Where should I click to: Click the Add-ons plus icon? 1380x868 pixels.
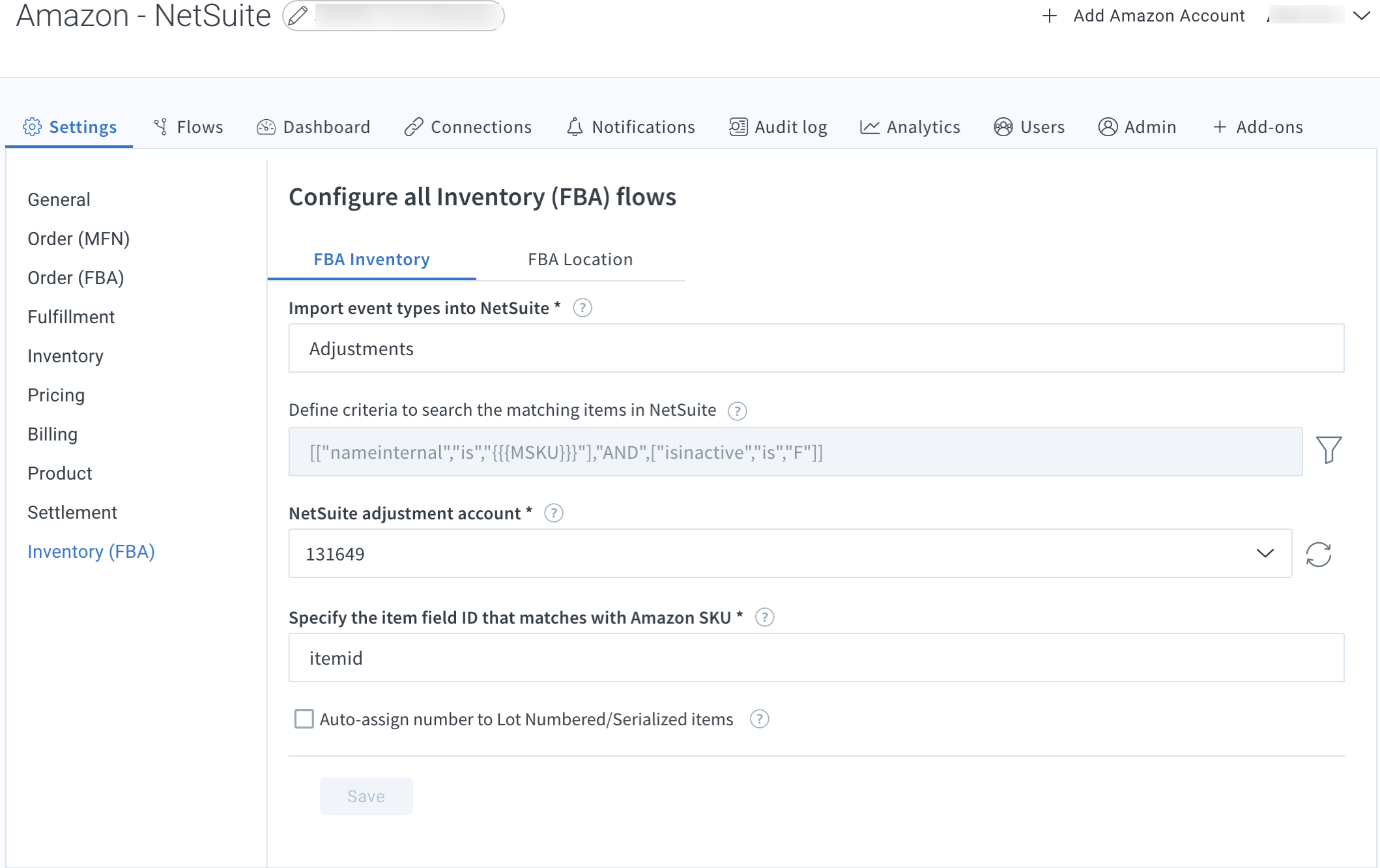(1220, 127)
